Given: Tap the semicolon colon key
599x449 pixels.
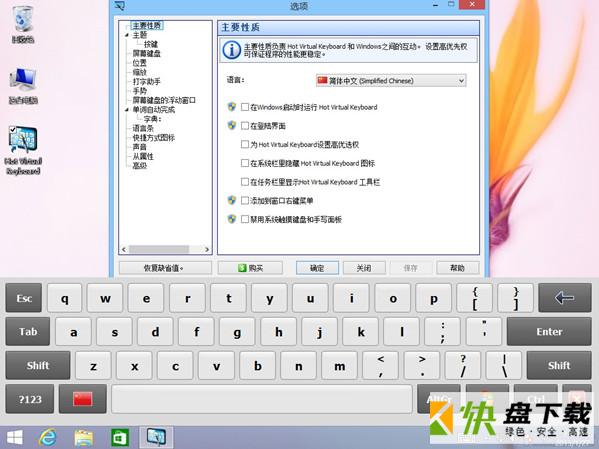Looking at the screenshot, I should click(x=443, y=332).
